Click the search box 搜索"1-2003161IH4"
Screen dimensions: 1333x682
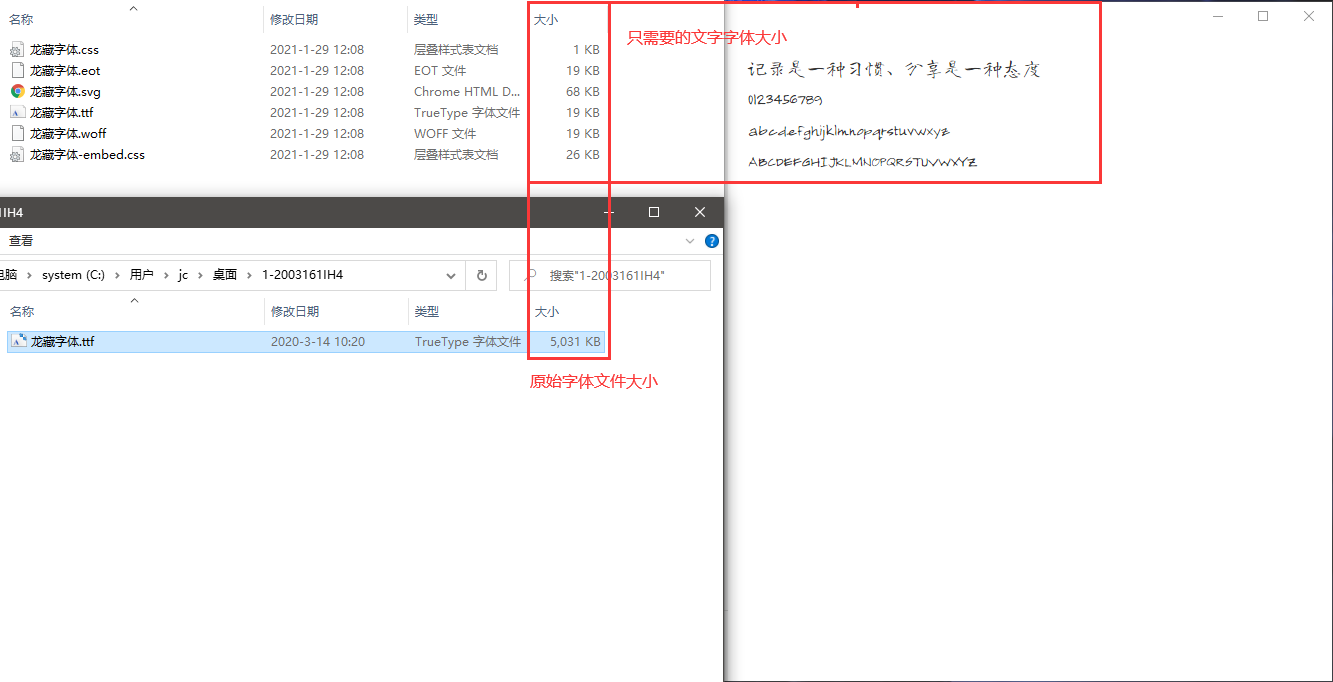[x=610, y=275]
